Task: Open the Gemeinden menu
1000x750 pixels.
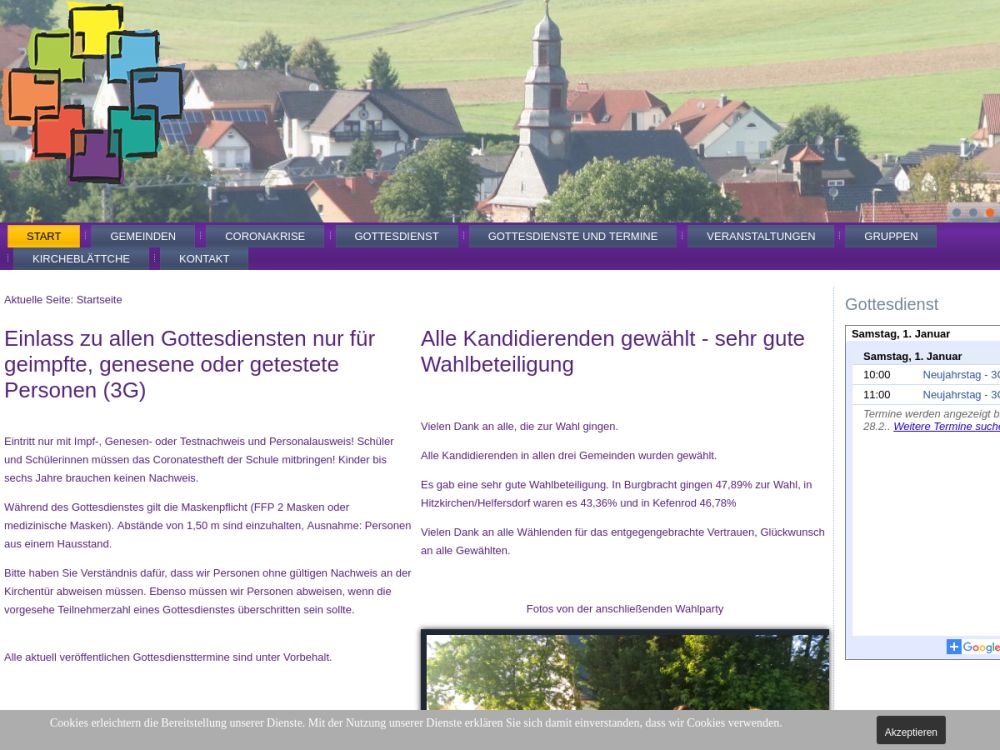Action: (143, 236)
